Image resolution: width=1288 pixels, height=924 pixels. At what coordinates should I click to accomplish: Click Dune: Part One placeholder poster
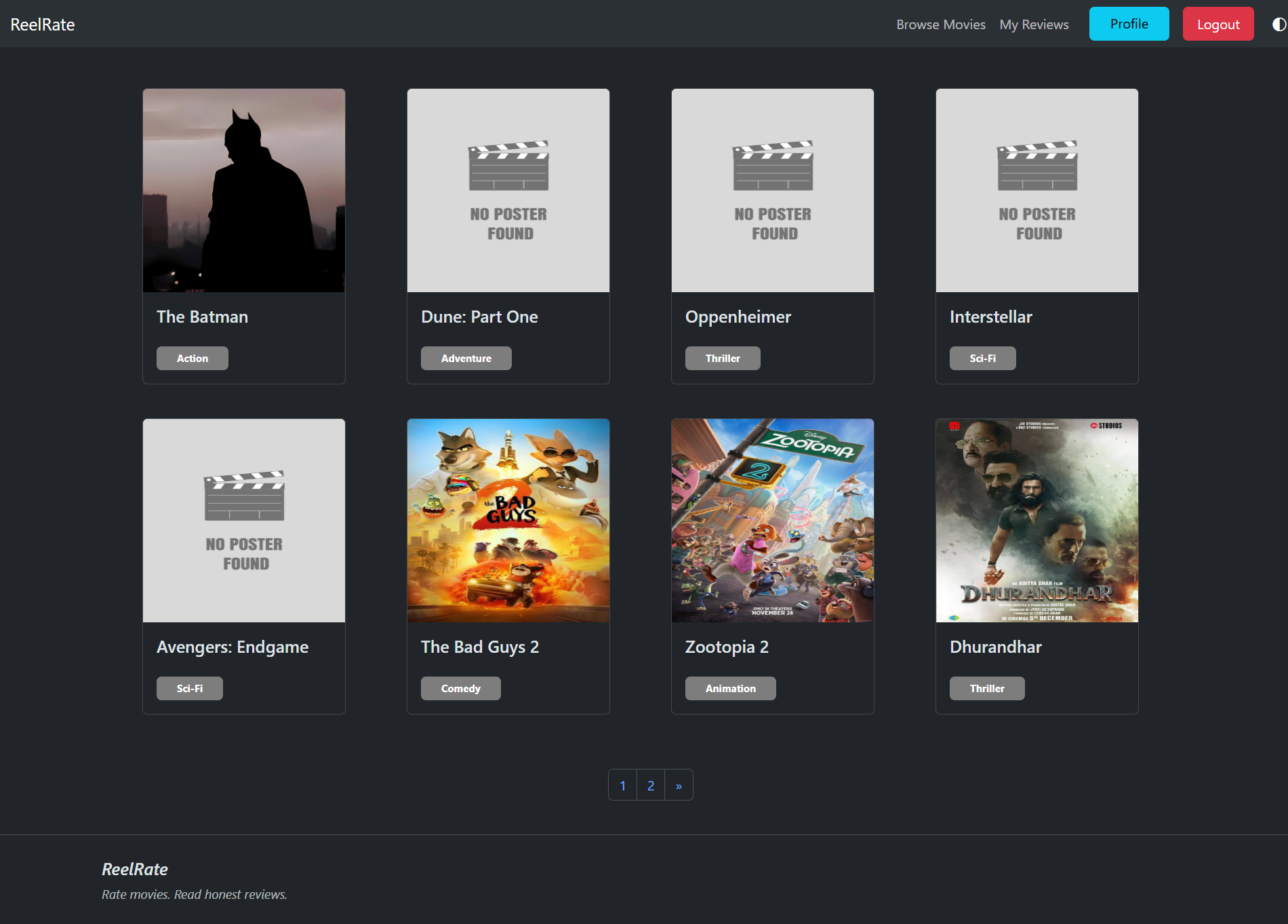point(508,190)
